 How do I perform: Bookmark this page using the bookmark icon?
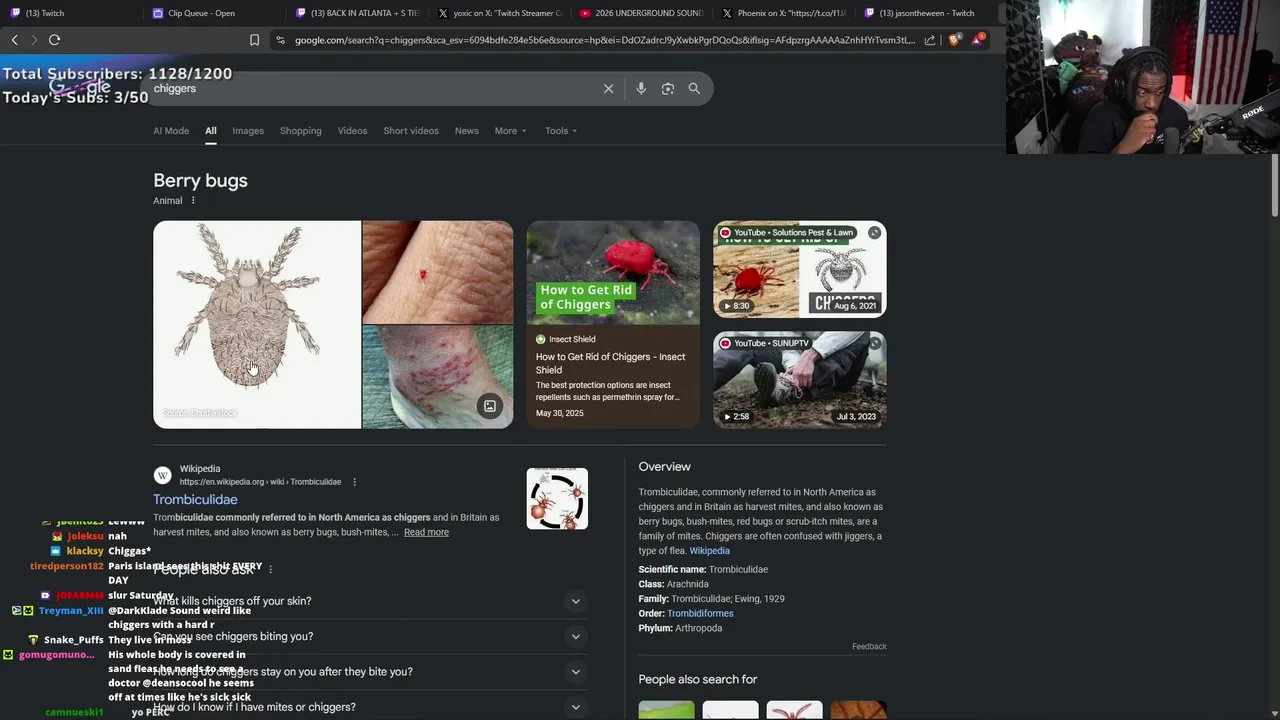click(x=254, y=40)
